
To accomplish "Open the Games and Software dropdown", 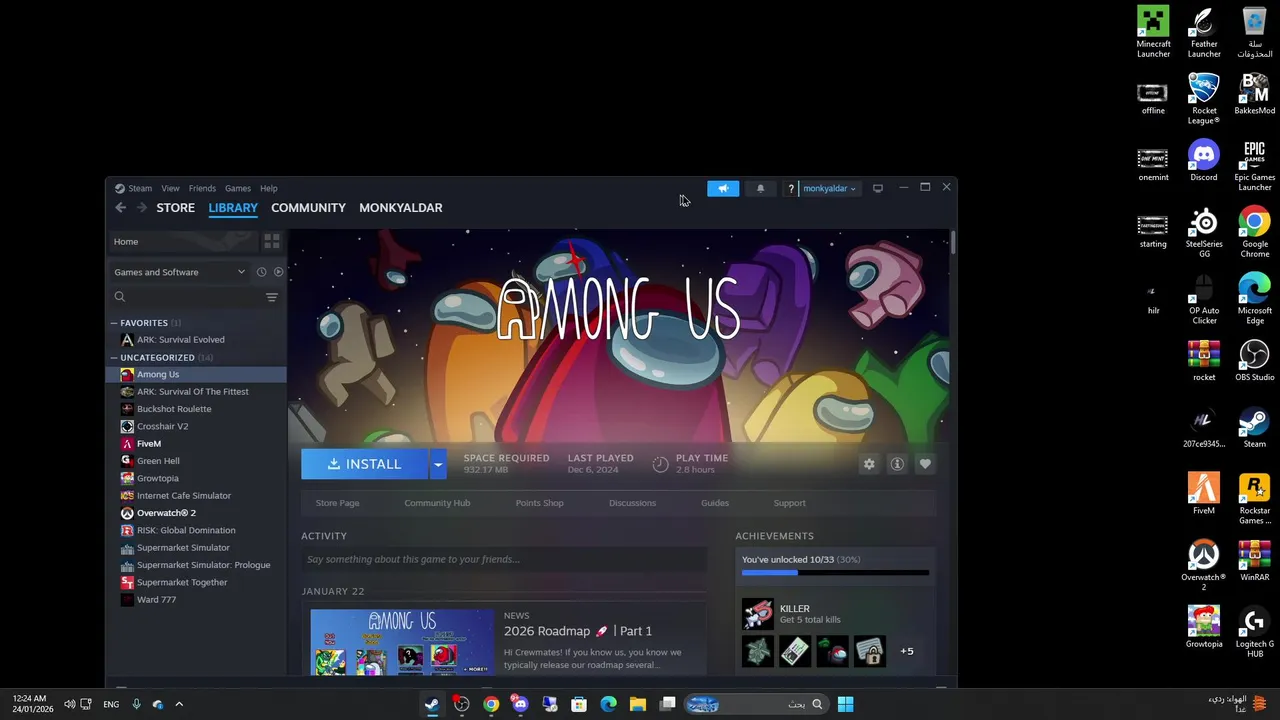I will pyautogui.click(x=179, y=272).
